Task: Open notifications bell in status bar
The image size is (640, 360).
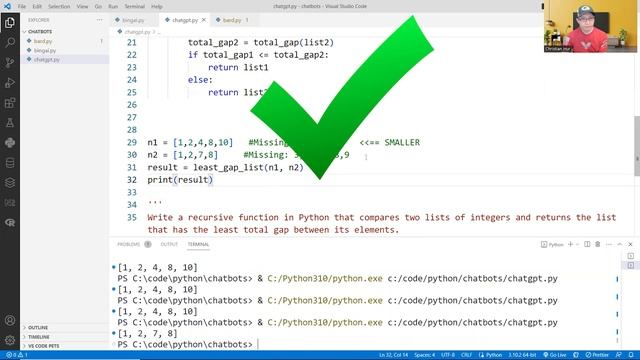Action: tap(631, 355)
